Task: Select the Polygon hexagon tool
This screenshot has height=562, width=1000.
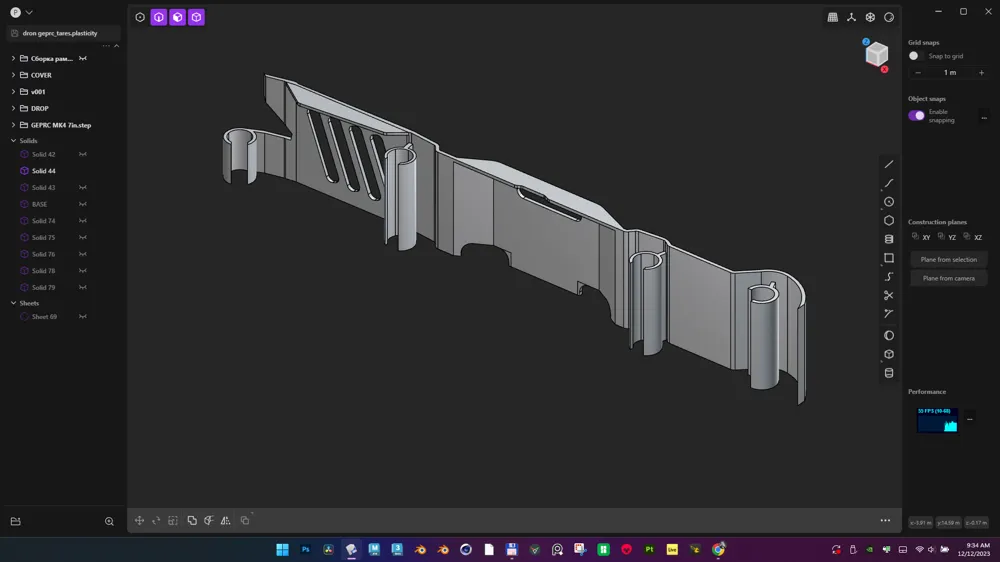Action: pyautogui.click(x=888, y=221)
